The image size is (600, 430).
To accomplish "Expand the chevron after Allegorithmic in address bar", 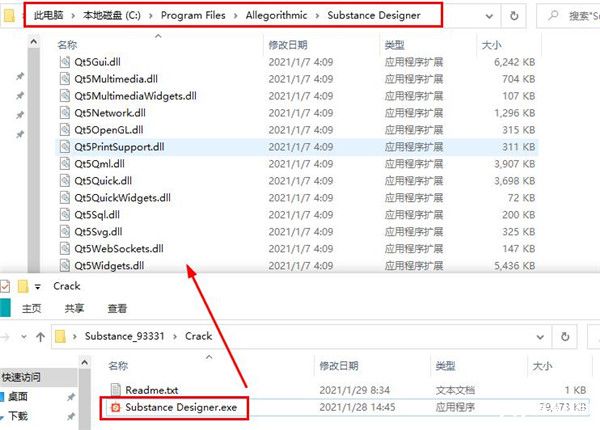I will [x=317, y=16].
